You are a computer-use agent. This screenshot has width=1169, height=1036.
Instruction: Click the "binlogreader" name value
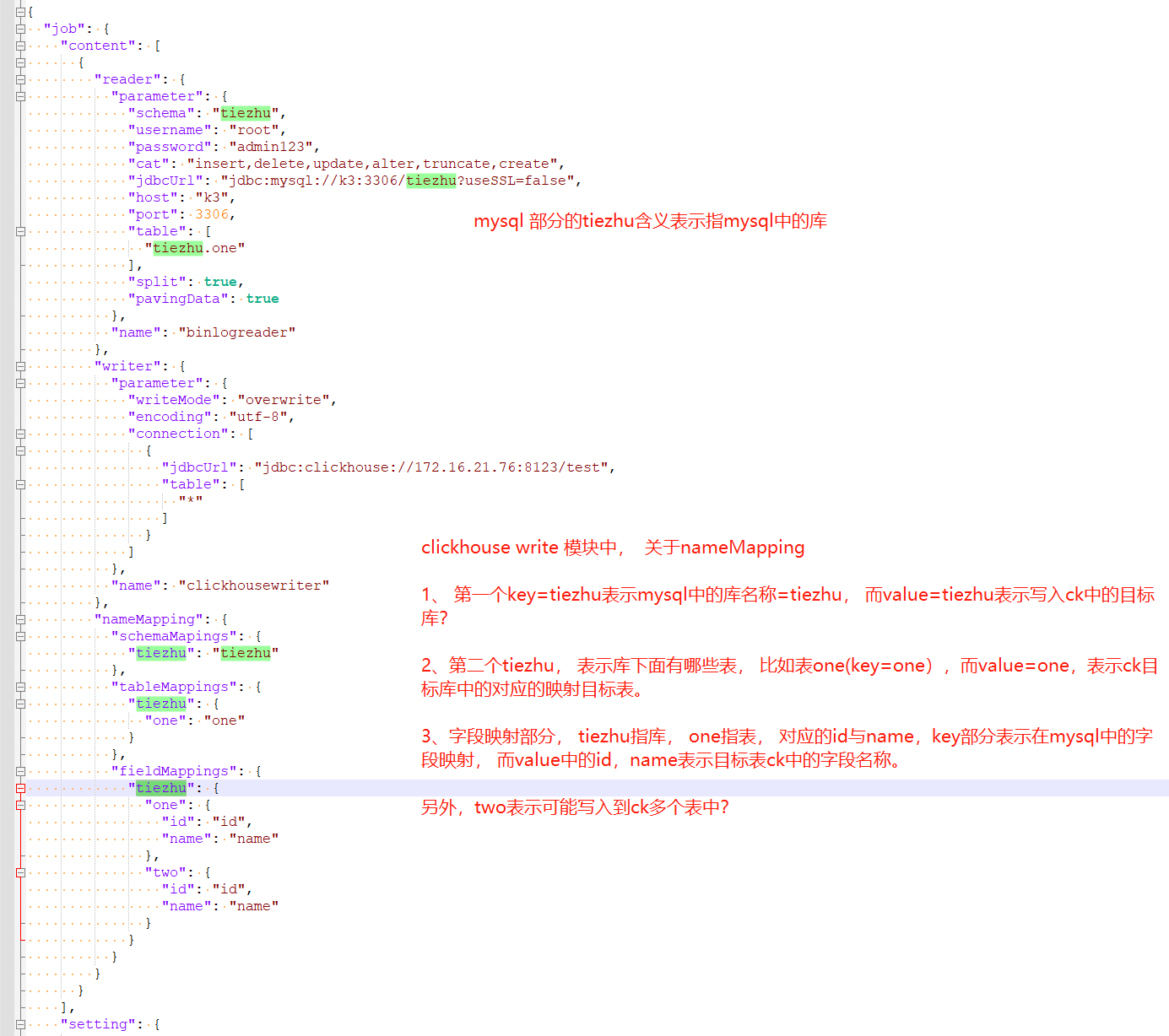pos(237,332)
